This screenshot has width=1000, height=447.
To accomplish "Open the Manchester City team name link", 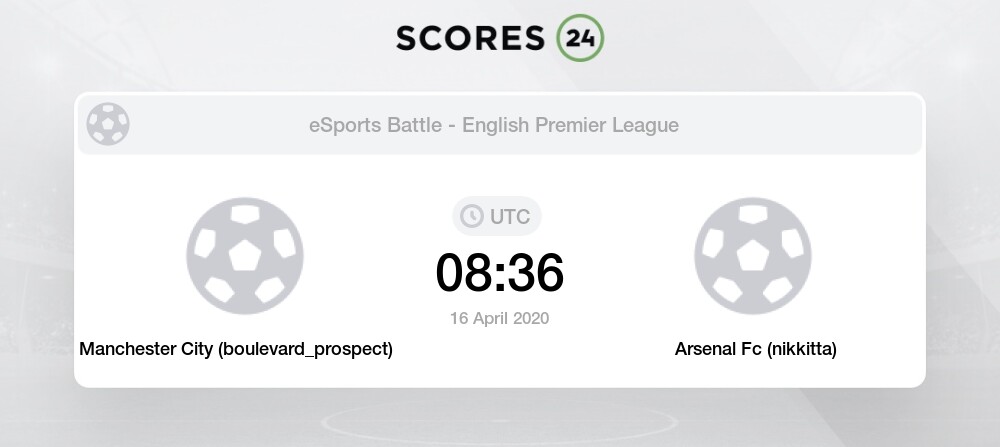I will click(x=146, y=349).
